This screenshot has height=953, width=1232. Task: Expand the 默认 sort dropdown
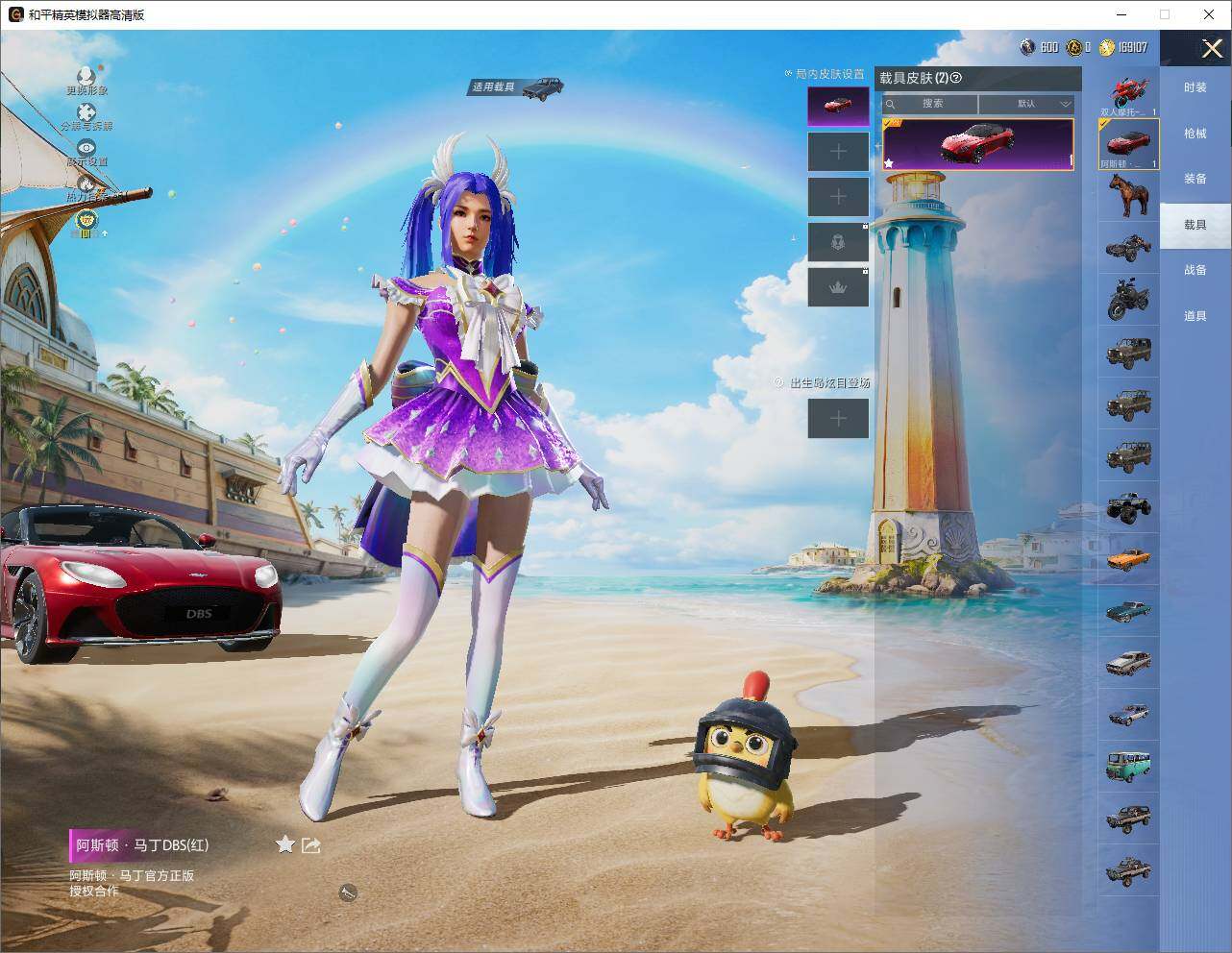pos(1026,104)
